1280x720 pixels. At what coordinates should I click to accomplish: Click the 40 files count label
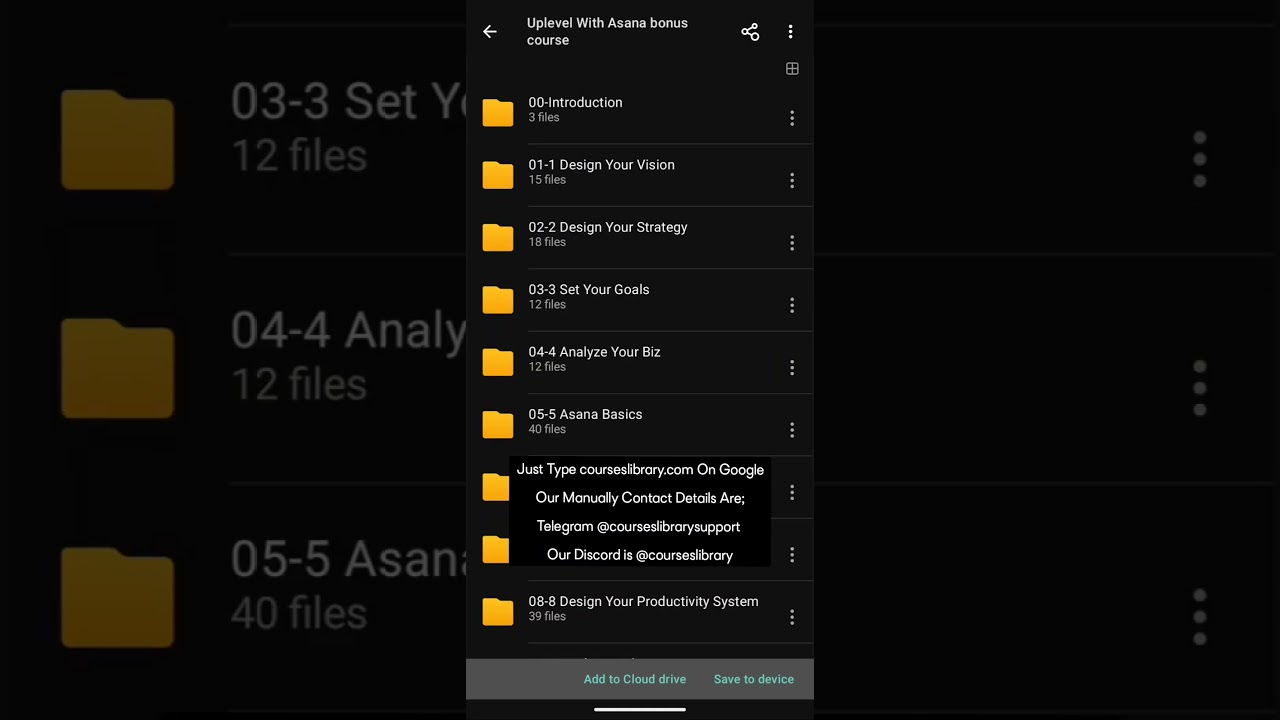[547, 430]
